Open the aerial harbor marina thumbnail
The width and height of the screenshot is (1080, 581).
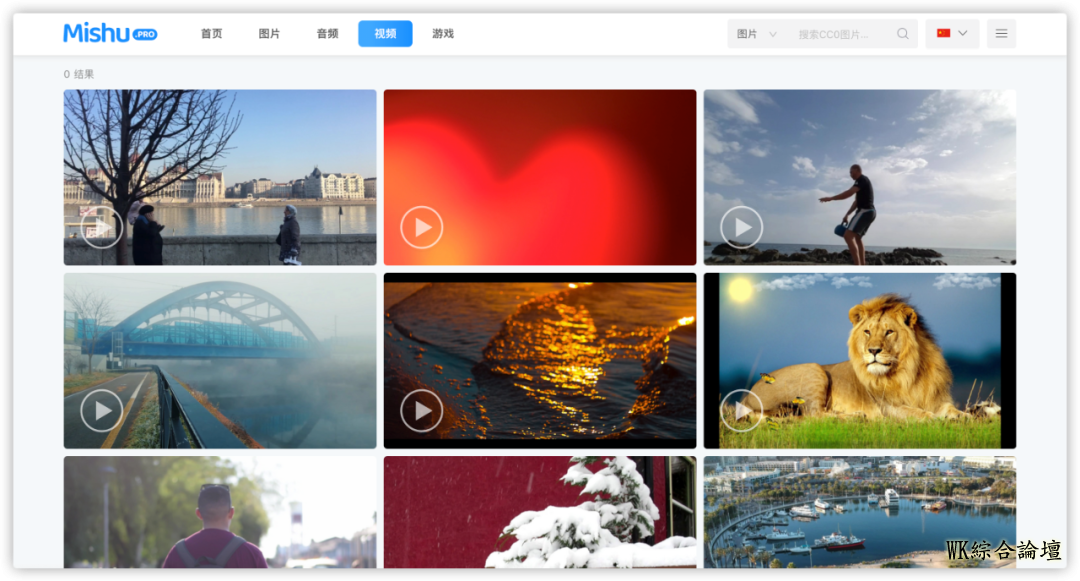[x=860, y=512]
